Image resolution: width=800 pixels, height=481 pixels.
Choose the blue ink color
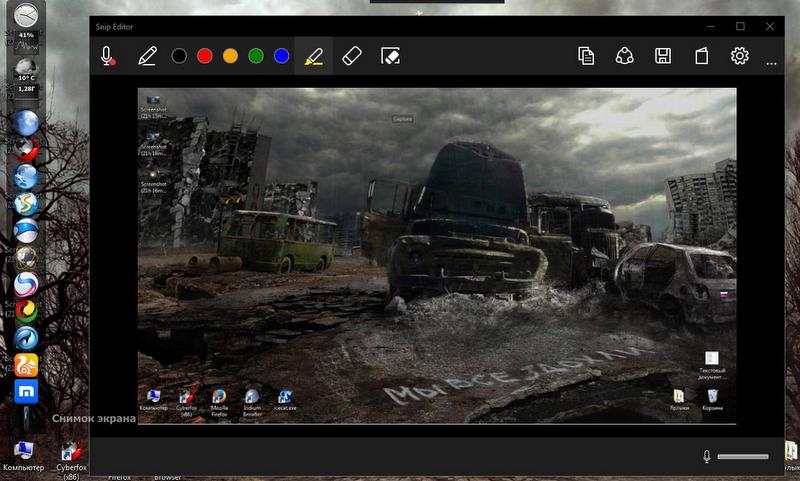tap(281, 56)
